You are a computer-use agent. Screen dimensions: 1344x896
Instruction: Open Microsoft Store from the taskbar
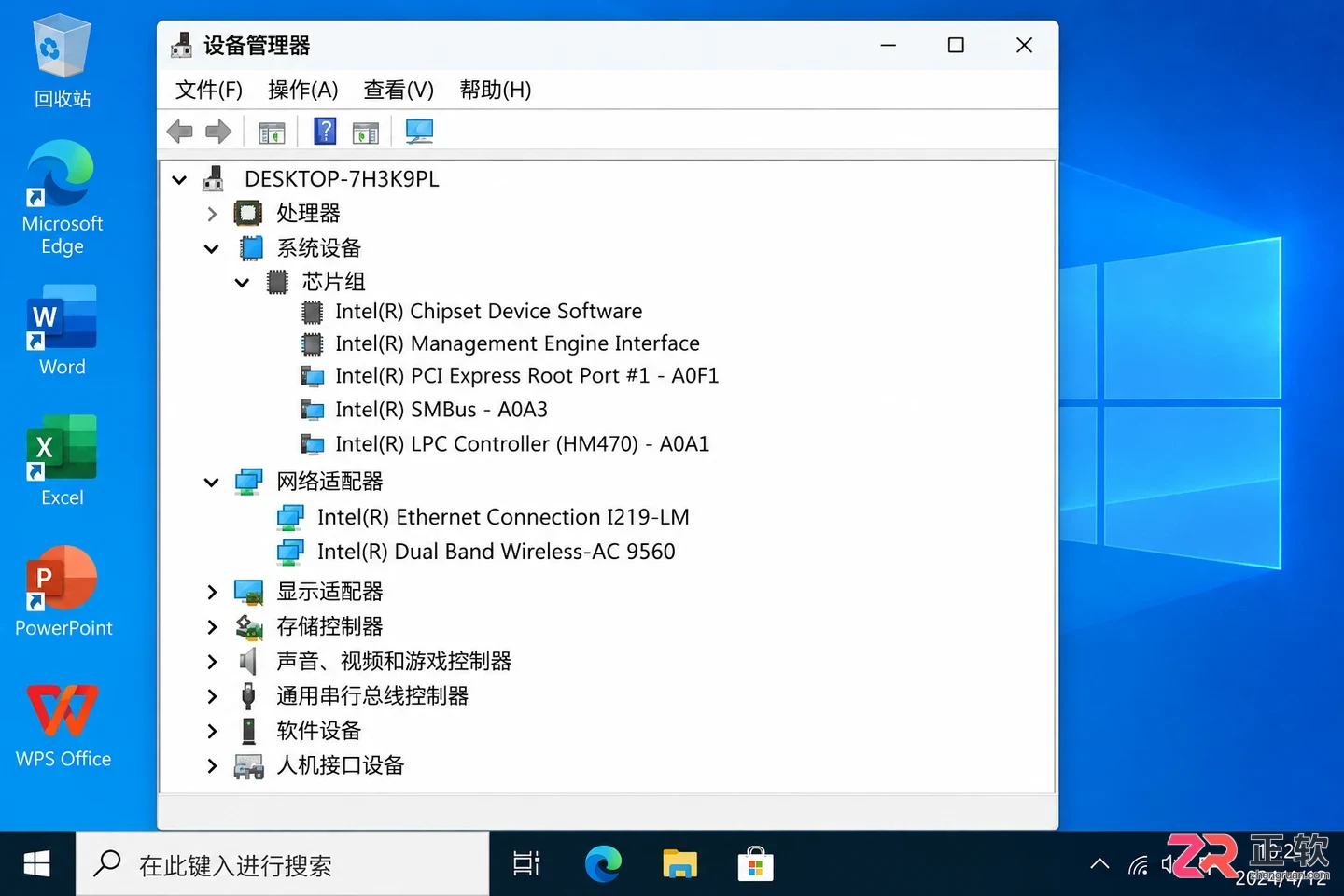coord(755,864)
